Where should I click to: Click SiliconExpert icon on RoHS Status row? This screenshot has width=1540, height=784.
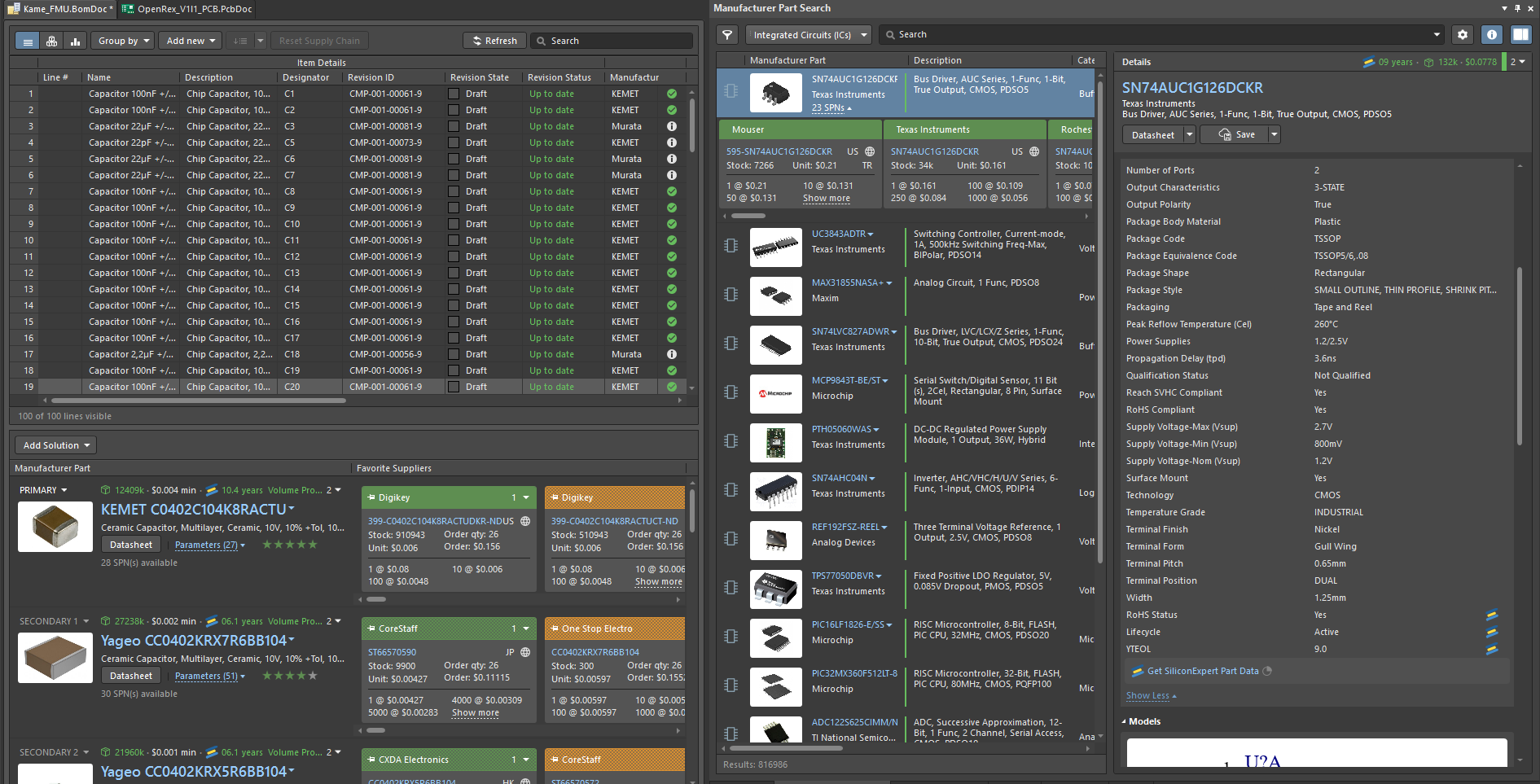click(1492, 615)
